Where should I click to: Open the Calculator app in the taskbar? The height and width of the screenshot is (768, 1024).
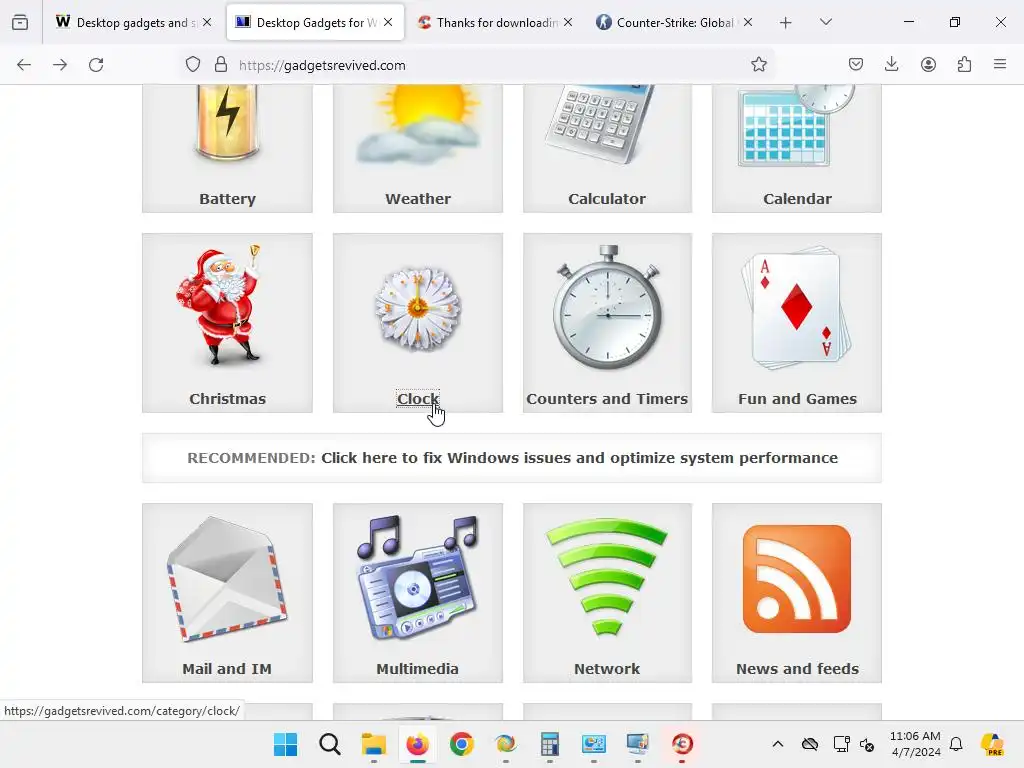[550, 744]
